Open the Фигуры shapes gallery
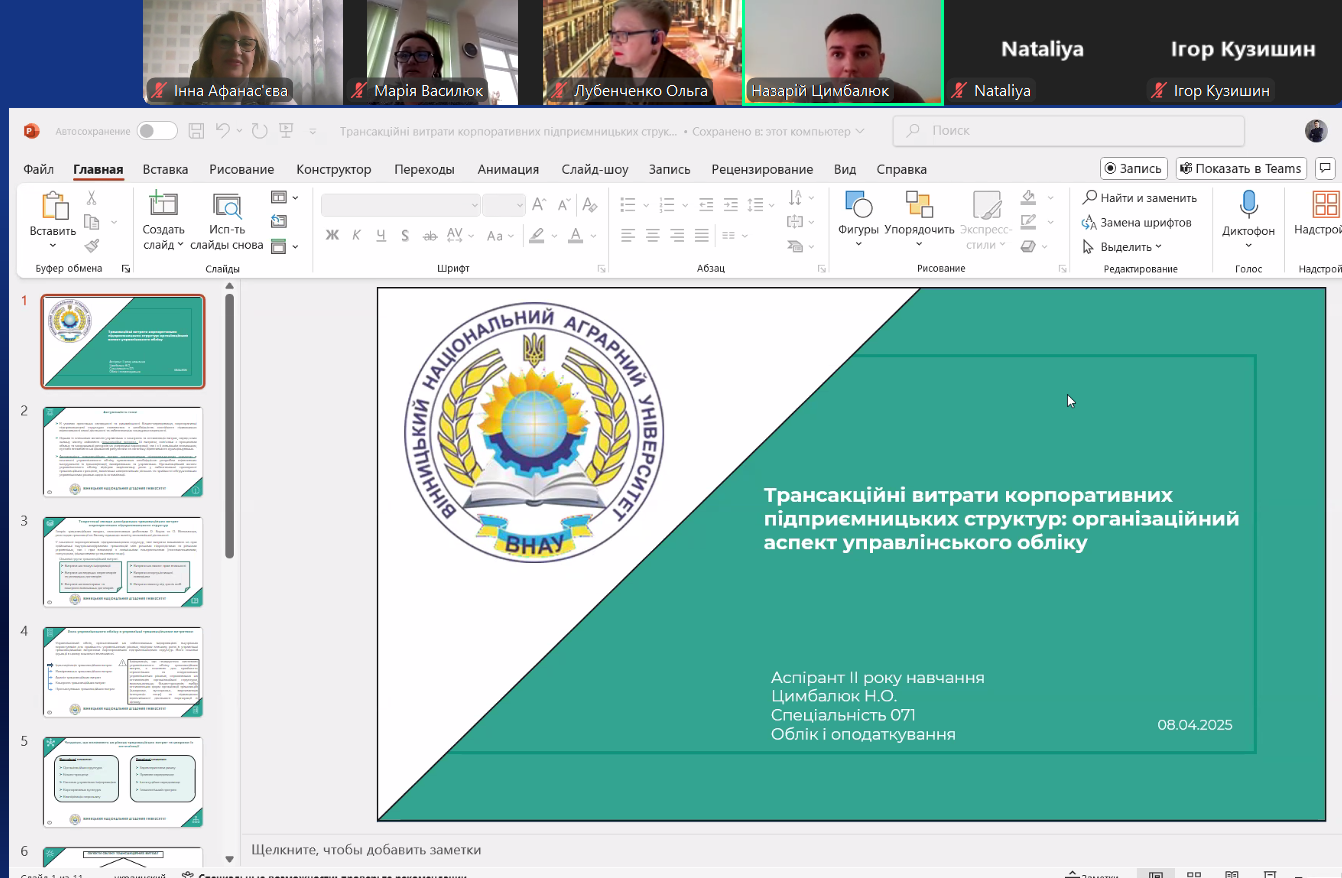The image size is (1342, 878). 858,215
